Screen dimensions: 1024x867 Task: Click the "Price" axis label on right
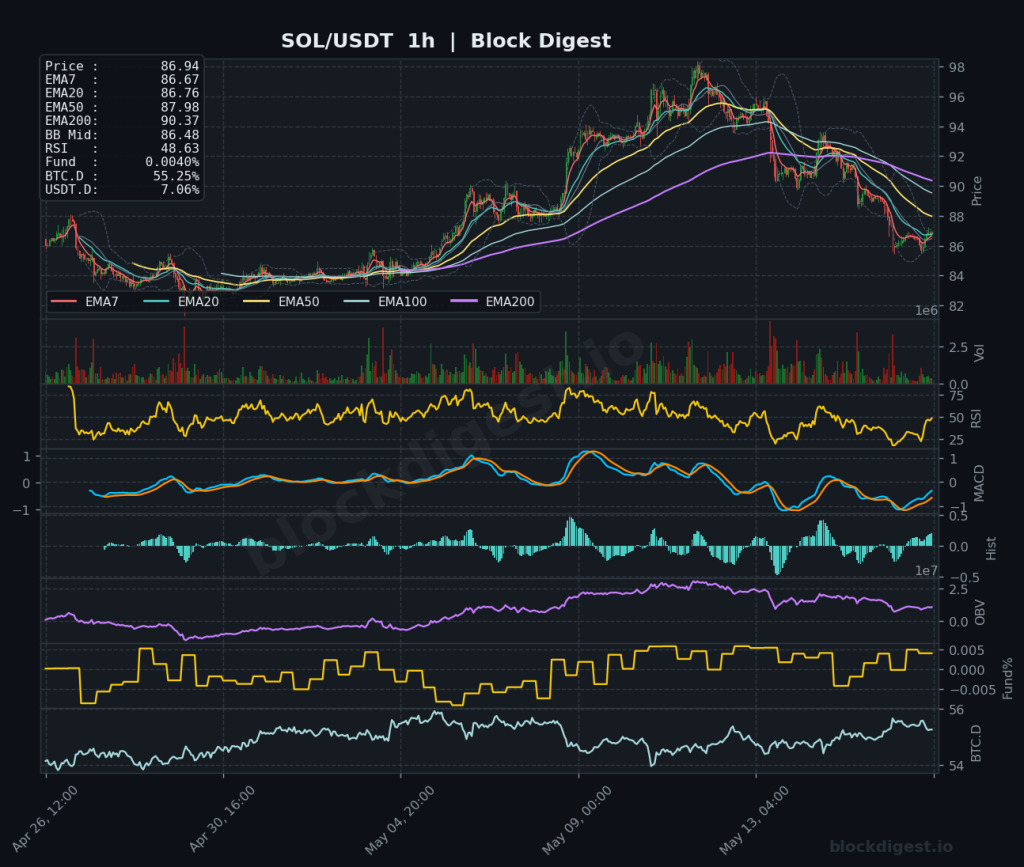pyautogui.click(x=977, y=191)
